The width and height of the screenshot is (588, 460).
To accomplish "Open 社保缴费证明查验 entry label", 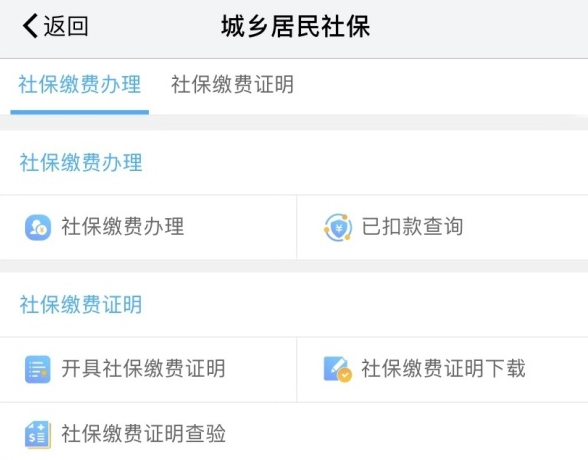I will (143, 434).
